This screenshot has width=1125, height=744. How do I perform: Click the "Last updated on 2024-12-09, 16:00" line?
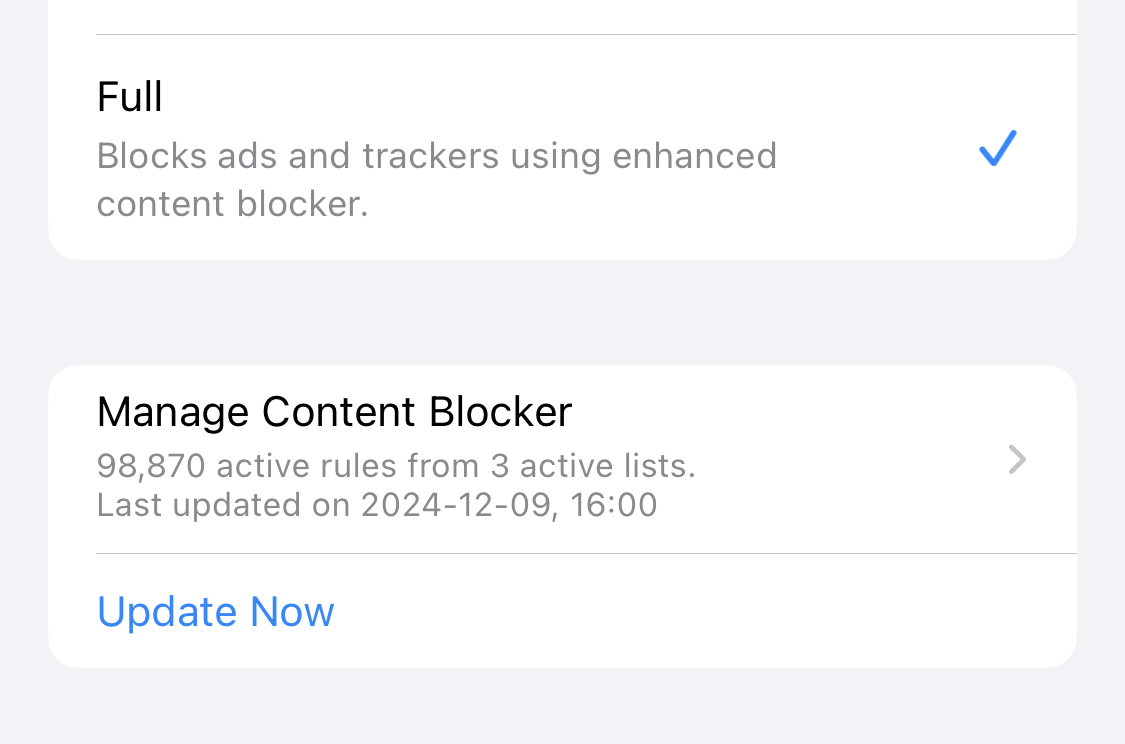click(x=377, y=504)
